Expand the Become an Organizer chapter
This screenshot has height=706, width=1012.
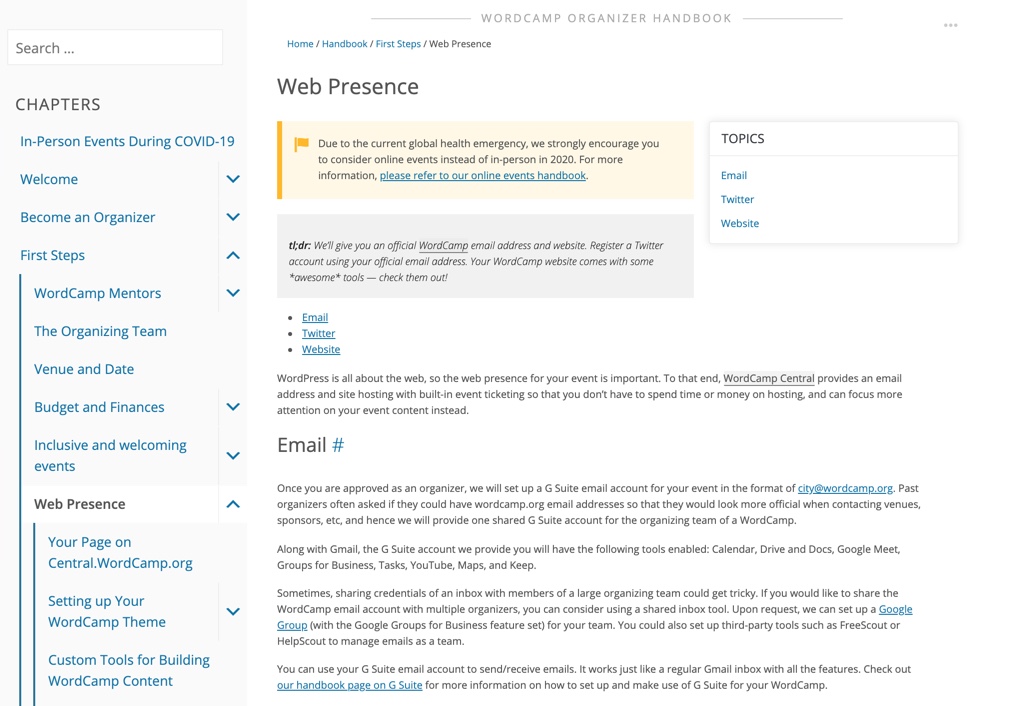coord(233,217)
